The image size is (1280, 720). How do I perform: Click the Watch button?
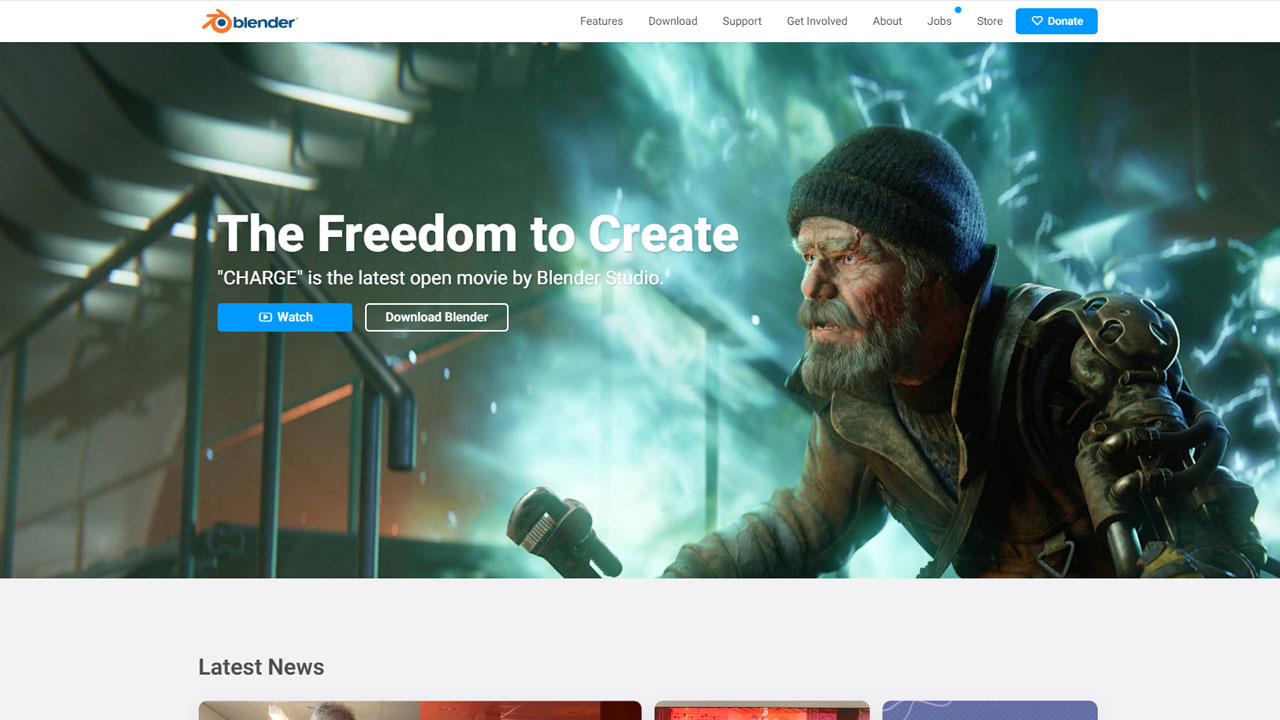point(285,317)
